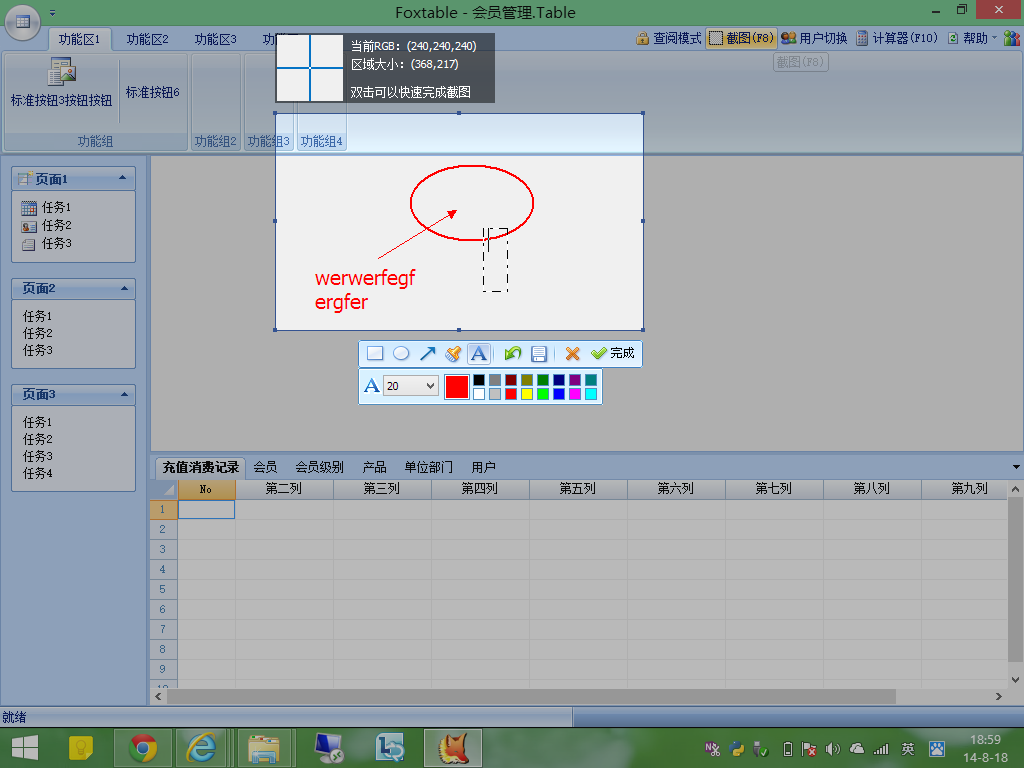Pick the dark navy color swatch
1024x768 pixels.
[x=559, y=380]
